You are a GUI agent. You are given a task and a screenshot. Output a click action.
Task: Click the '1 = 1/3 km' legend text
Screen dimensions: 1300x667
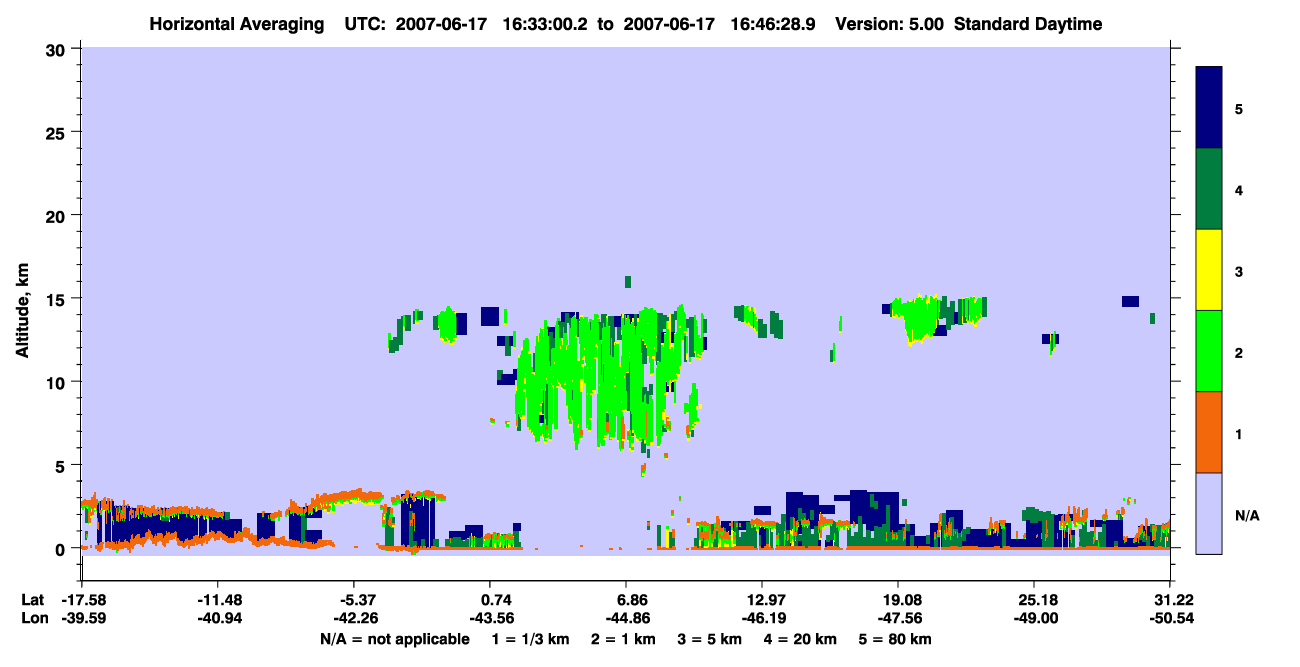[529, 639]
